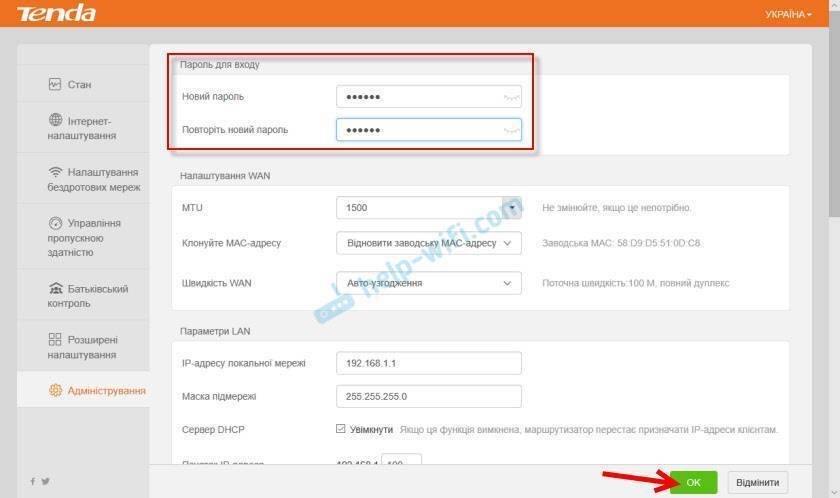Click the Новий пароль input field
The image size is (840, 498).
[x=429, y=97]
